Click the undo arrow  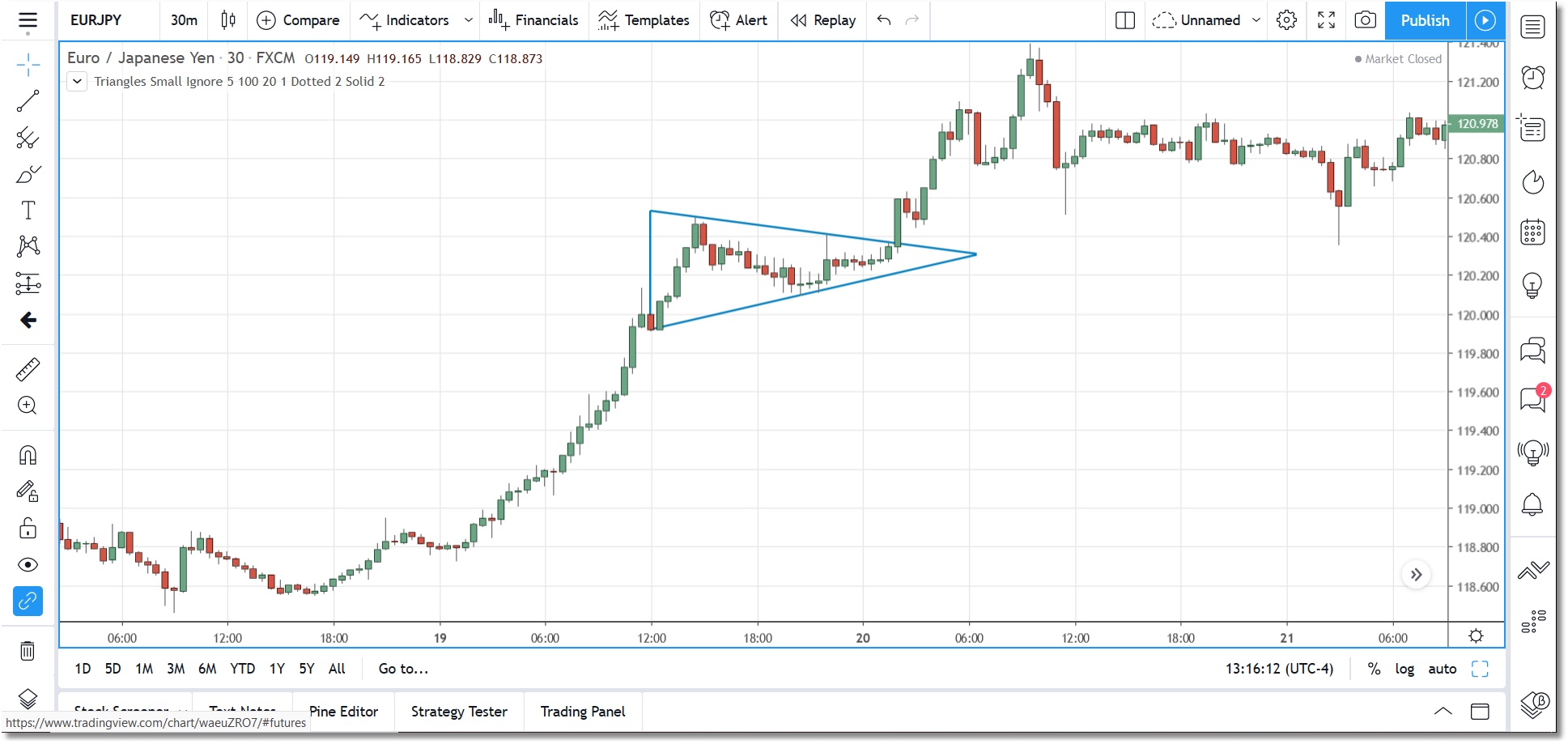[x=884, y=20]
